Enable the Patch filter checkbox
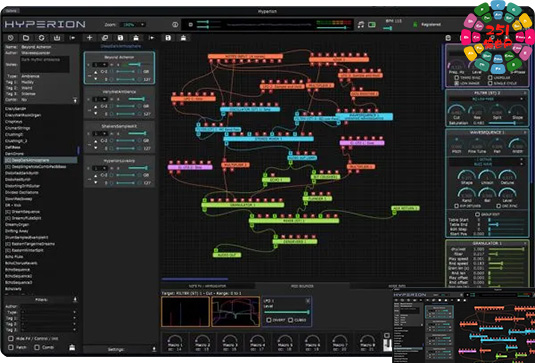The height and width of the screenshot is (363, 535). click(x=11, y=347)
